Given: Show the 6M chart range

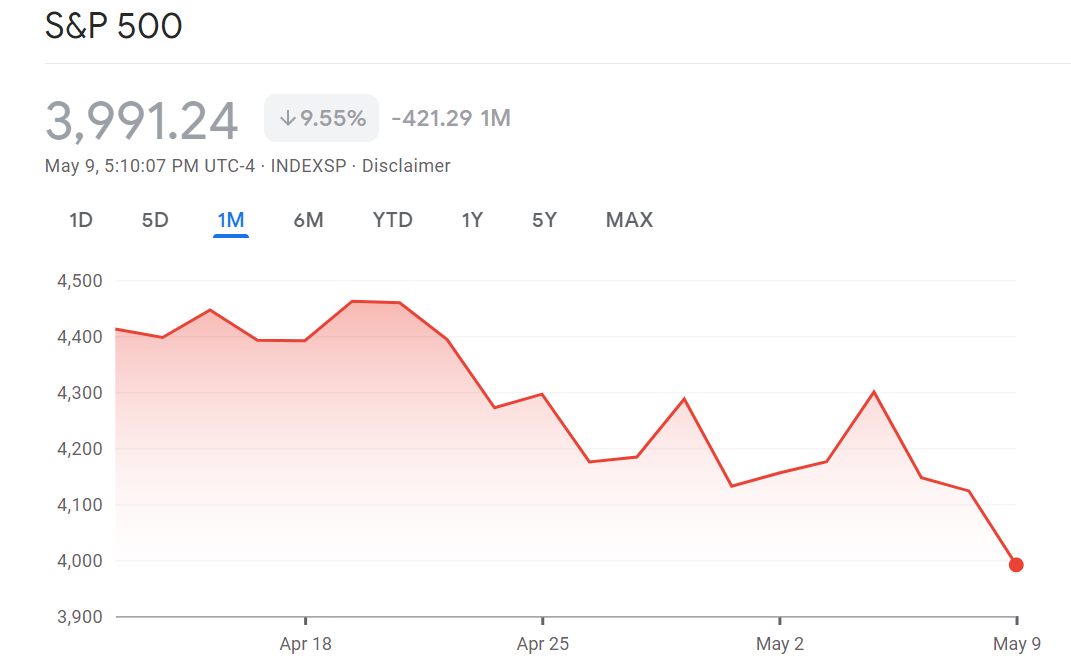Looking at the screenshot, I should click(x=308, y=220).
